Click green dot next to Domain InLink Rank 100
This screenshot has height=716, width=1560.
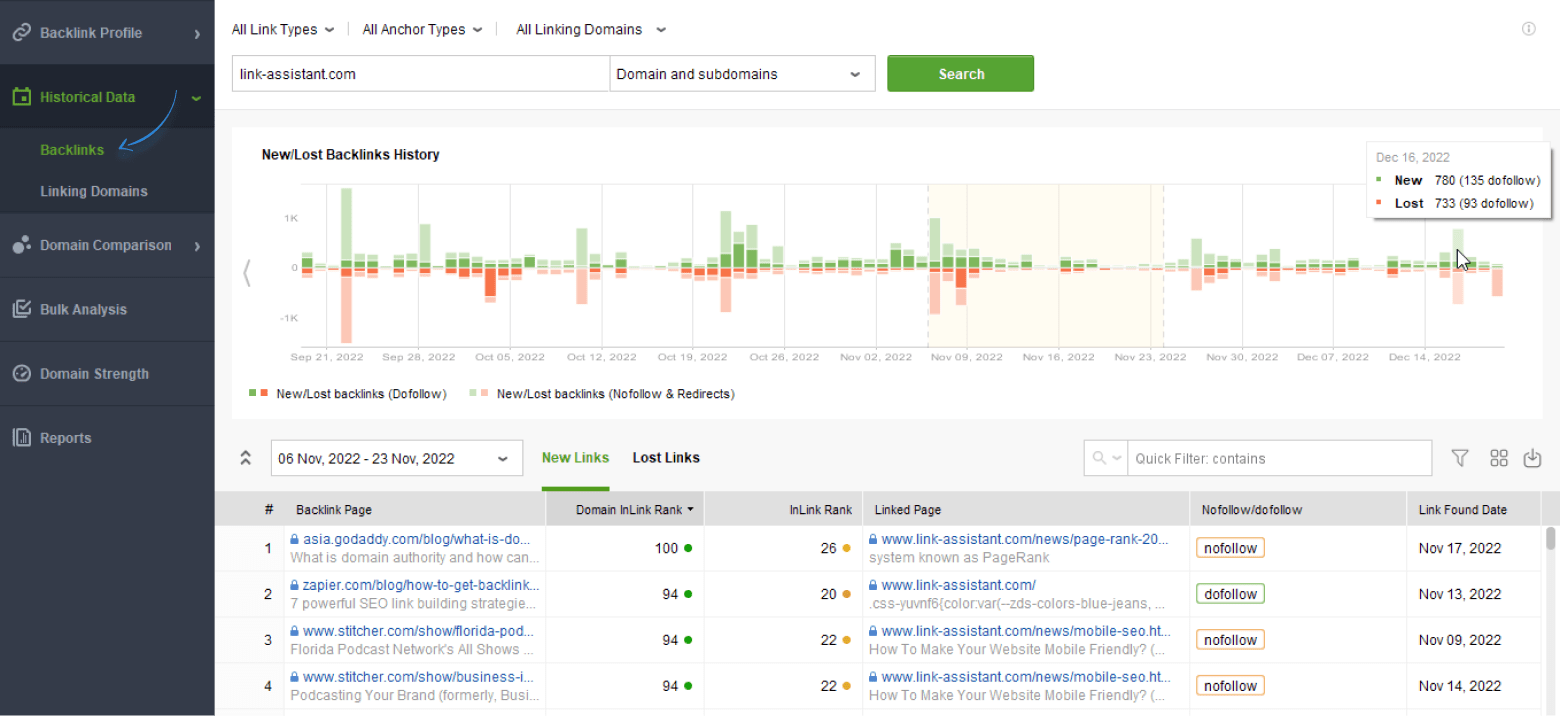click(x=688, y=548)
